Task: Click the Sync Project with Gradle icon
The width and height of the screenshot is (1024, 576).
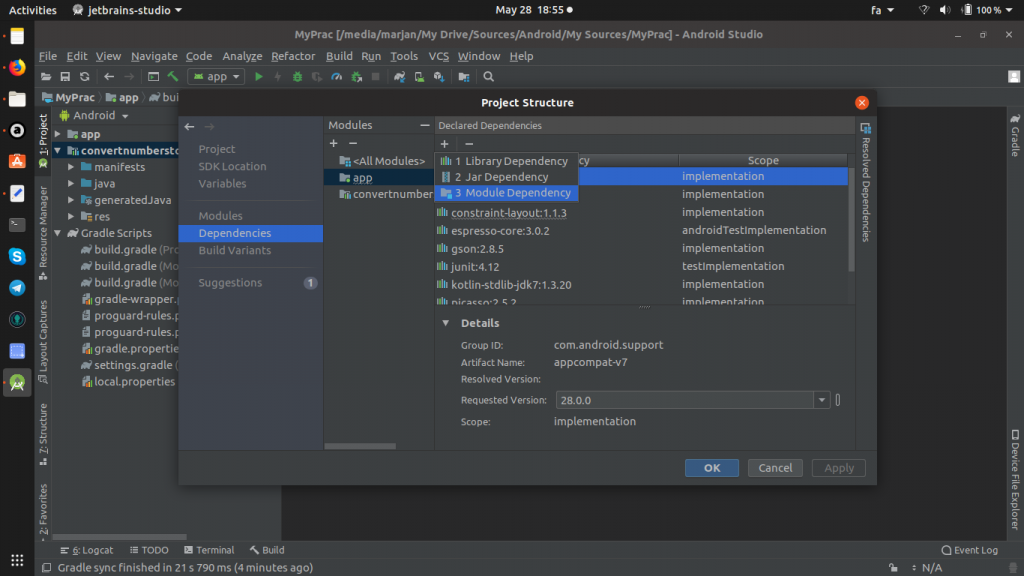Action: click(x=400, y=77)
